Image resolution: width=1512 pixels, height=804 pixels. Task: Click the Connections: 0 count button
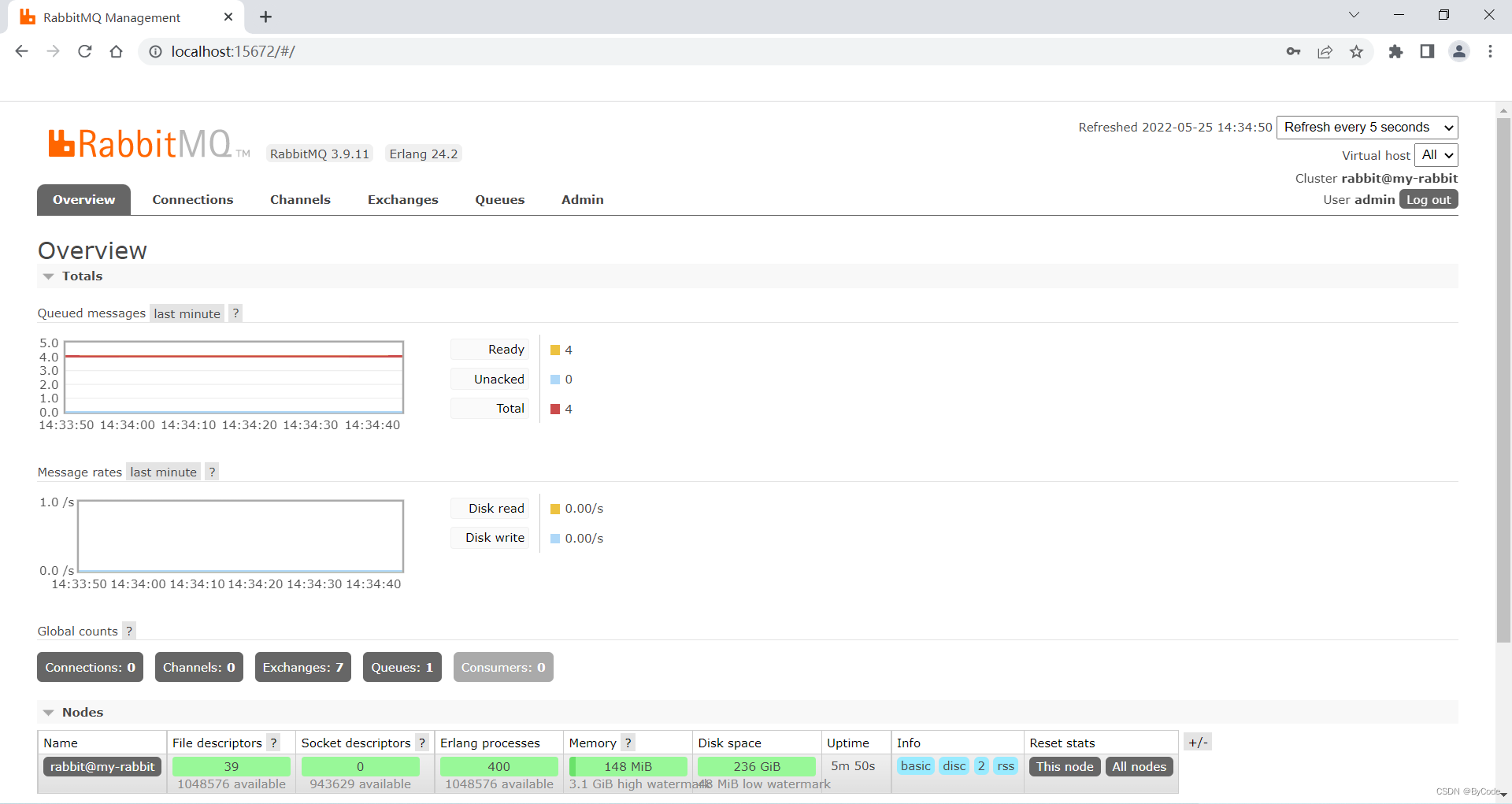(x=90, y=667)
